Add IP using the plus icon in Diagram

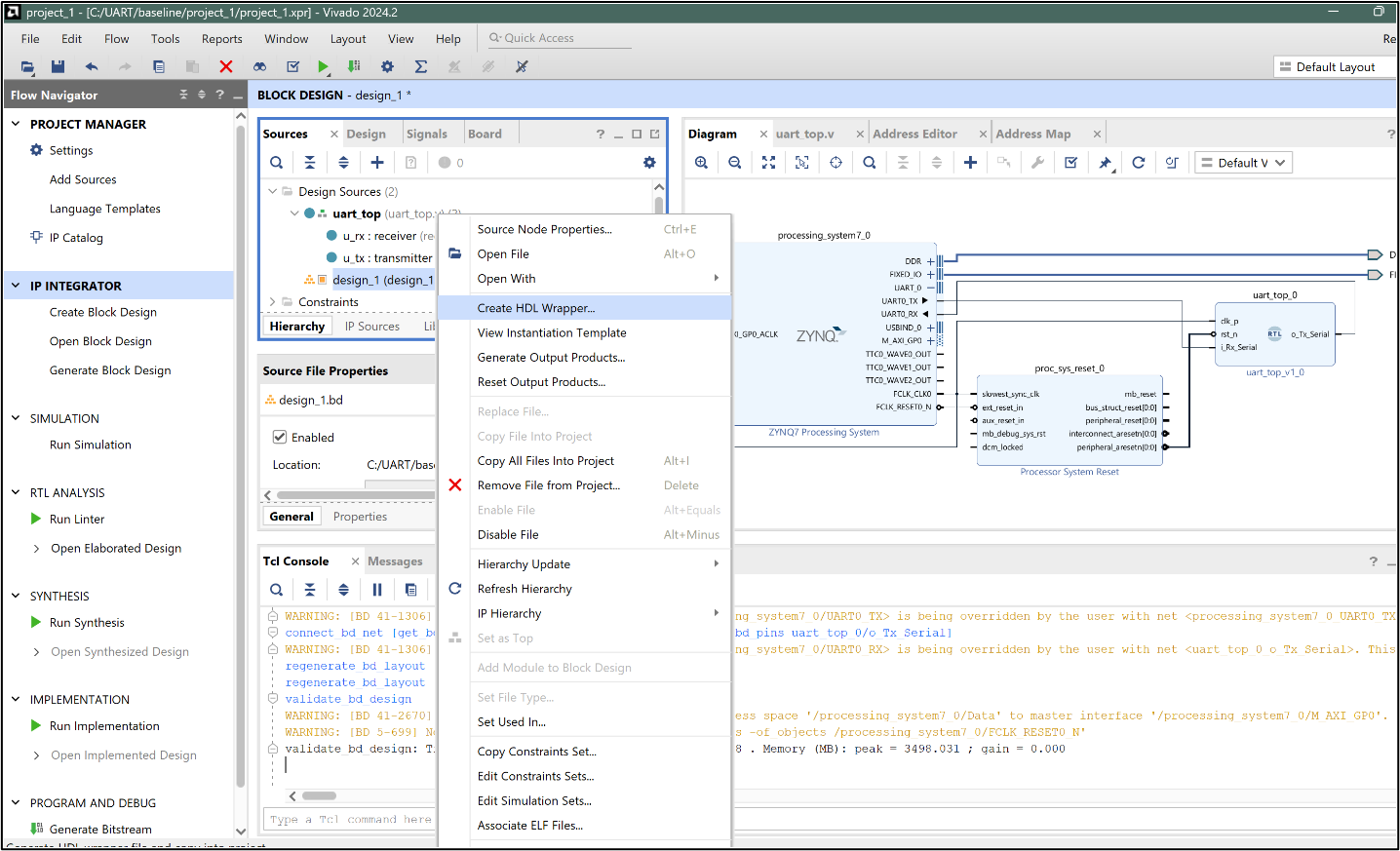pyautogui.click(x=970, y=162)
